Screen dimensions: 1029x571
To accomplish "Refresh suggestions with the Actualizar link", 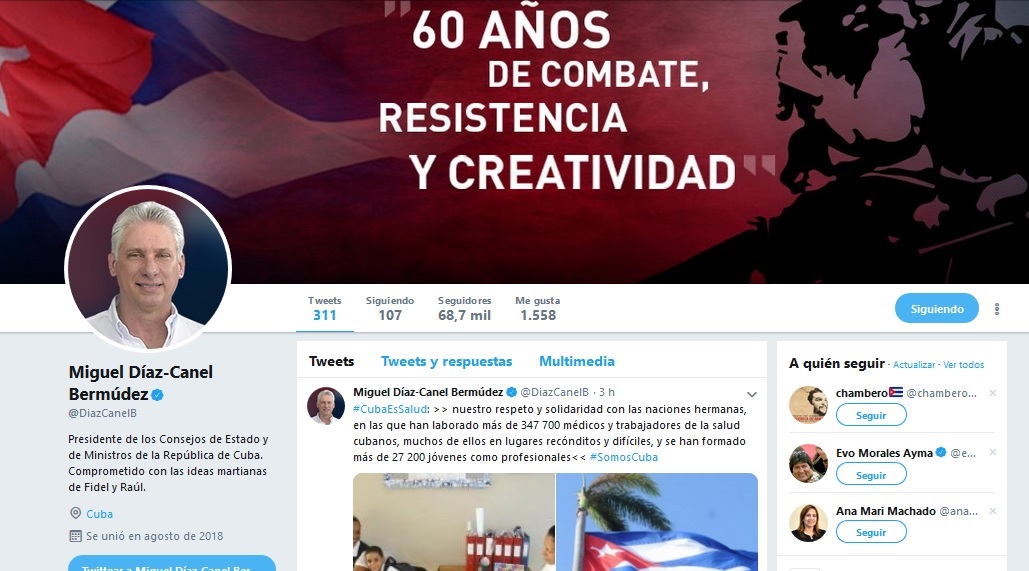I will (x=914, y=365).
